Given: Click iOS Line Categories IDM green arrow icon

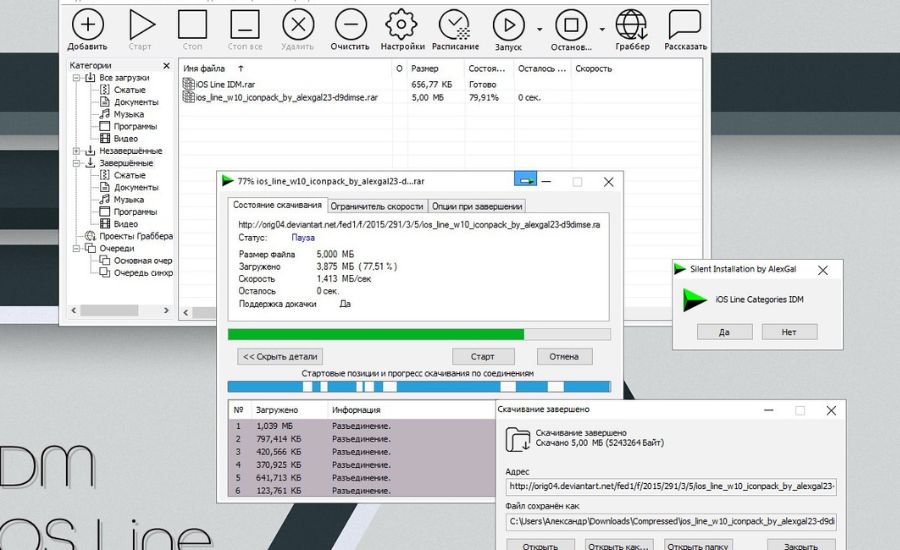Looking at the screenshot, I should (x=694, y=300).
